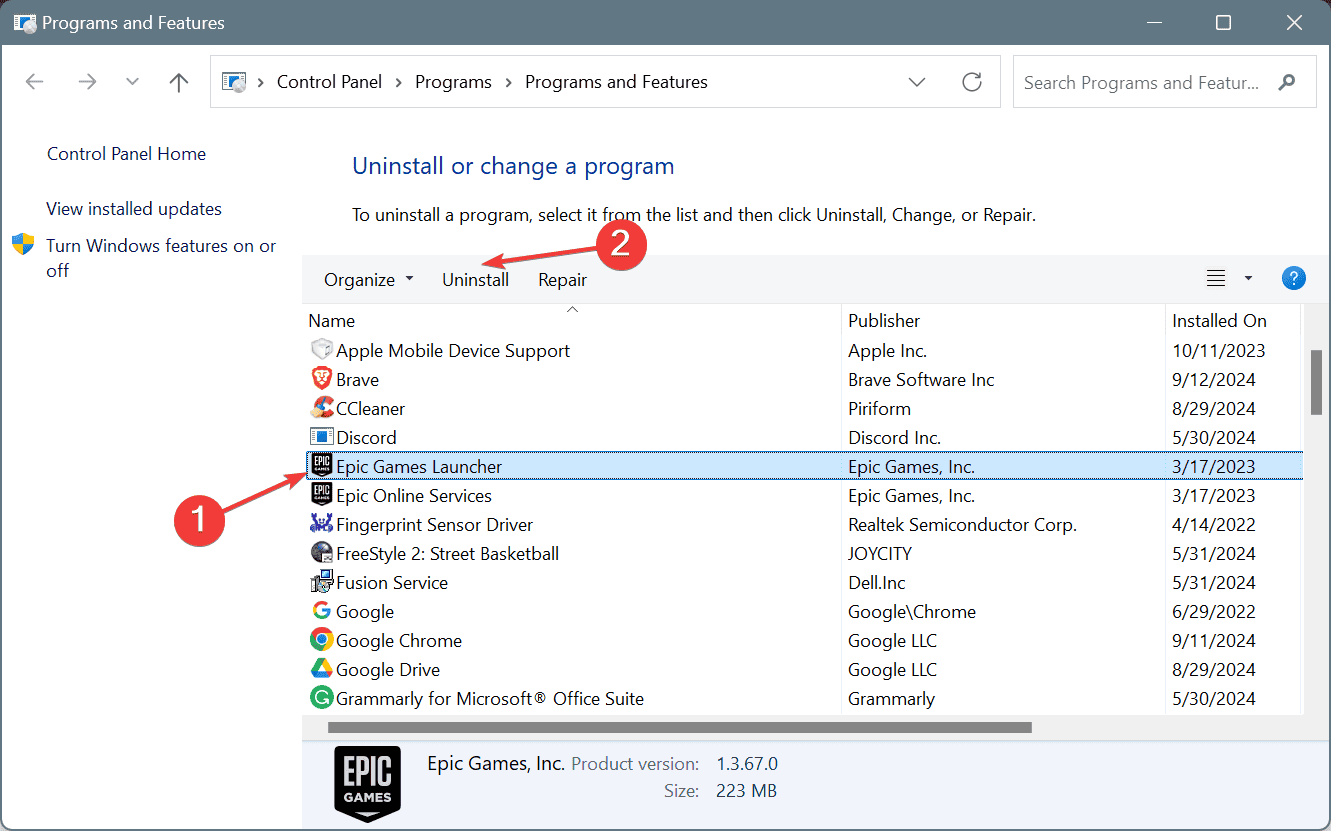This screenshot has height=831, width=1331.
Task: Go back with the left arrow
Action: tap(35, 82)
